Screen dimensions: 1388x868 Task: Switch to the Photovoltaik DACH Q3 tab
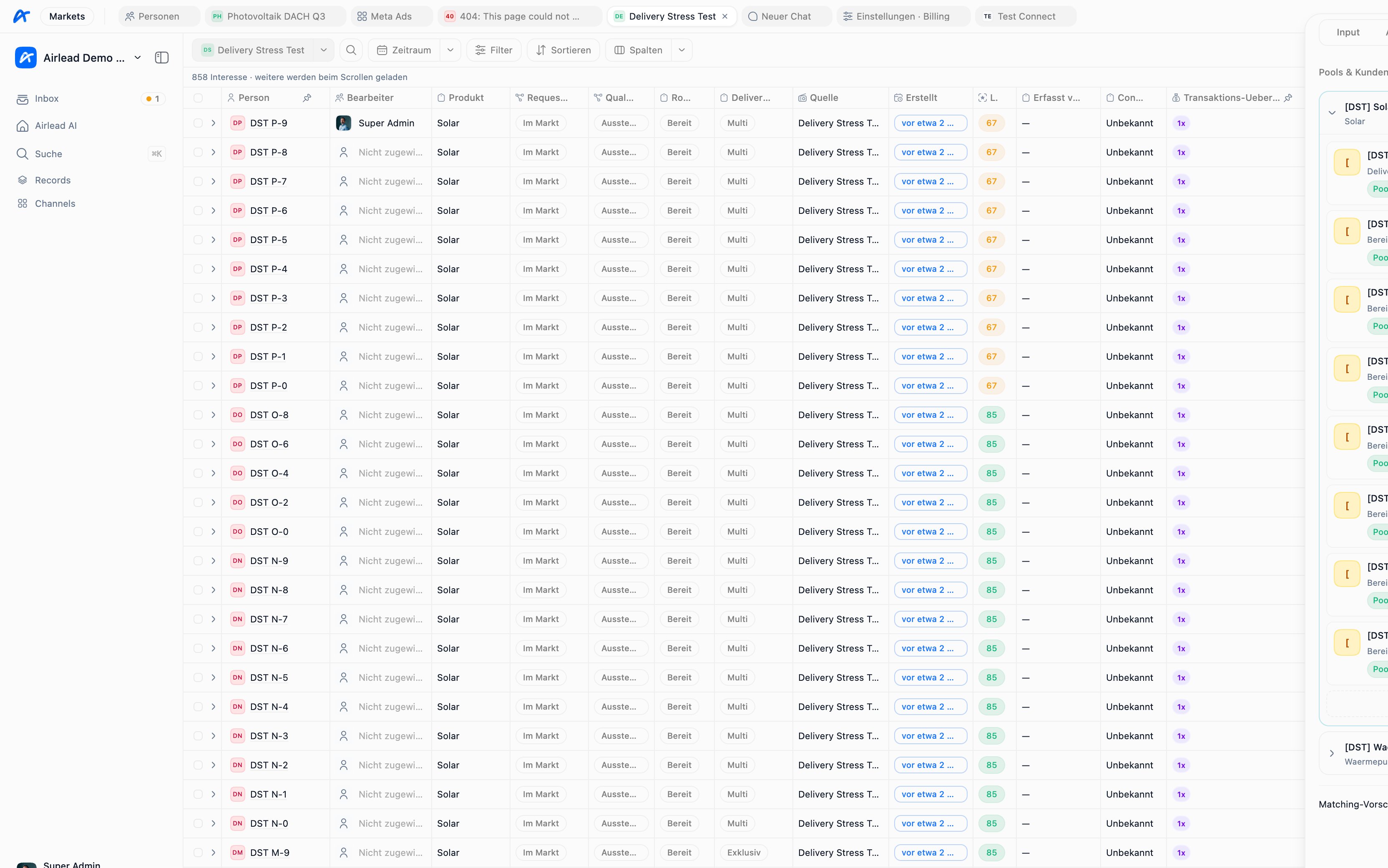275,16
